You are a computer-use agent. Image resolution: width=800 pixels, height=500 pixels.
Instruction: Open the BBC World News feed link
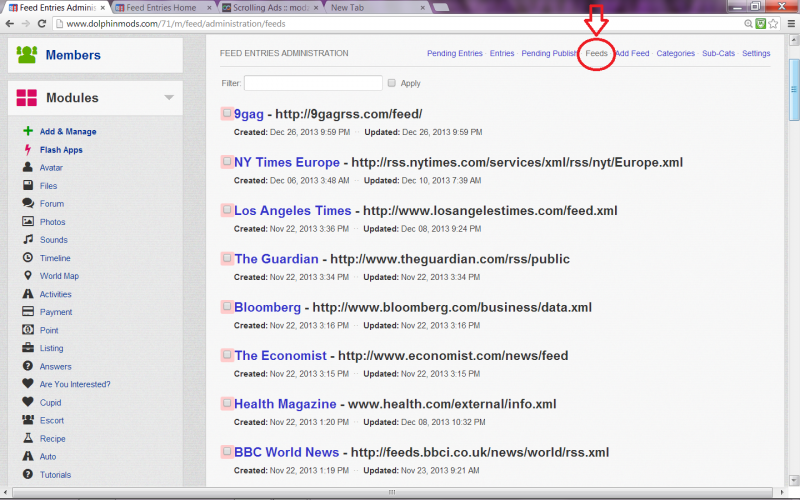(x=287, y=452)
